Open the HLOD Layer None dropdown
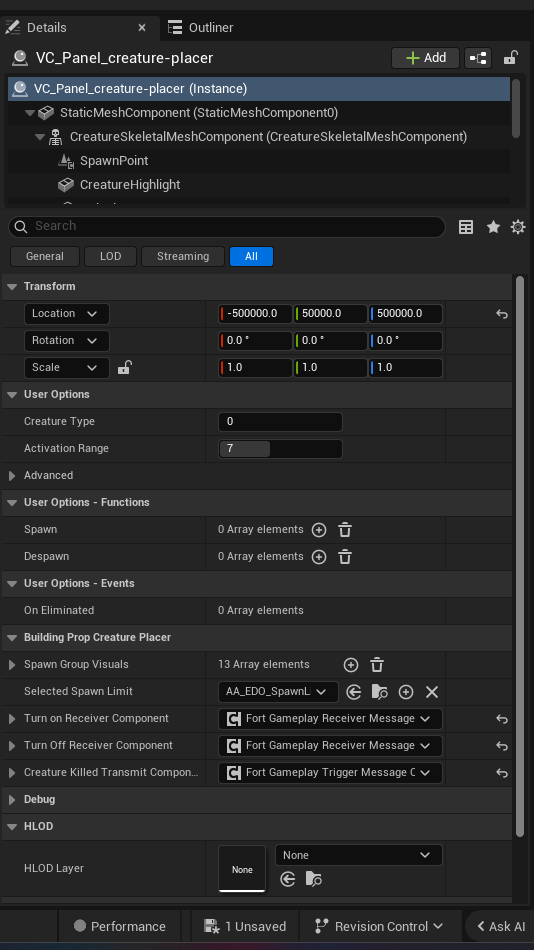This screenshot has height=950, width=534. [x=359, y=855]
